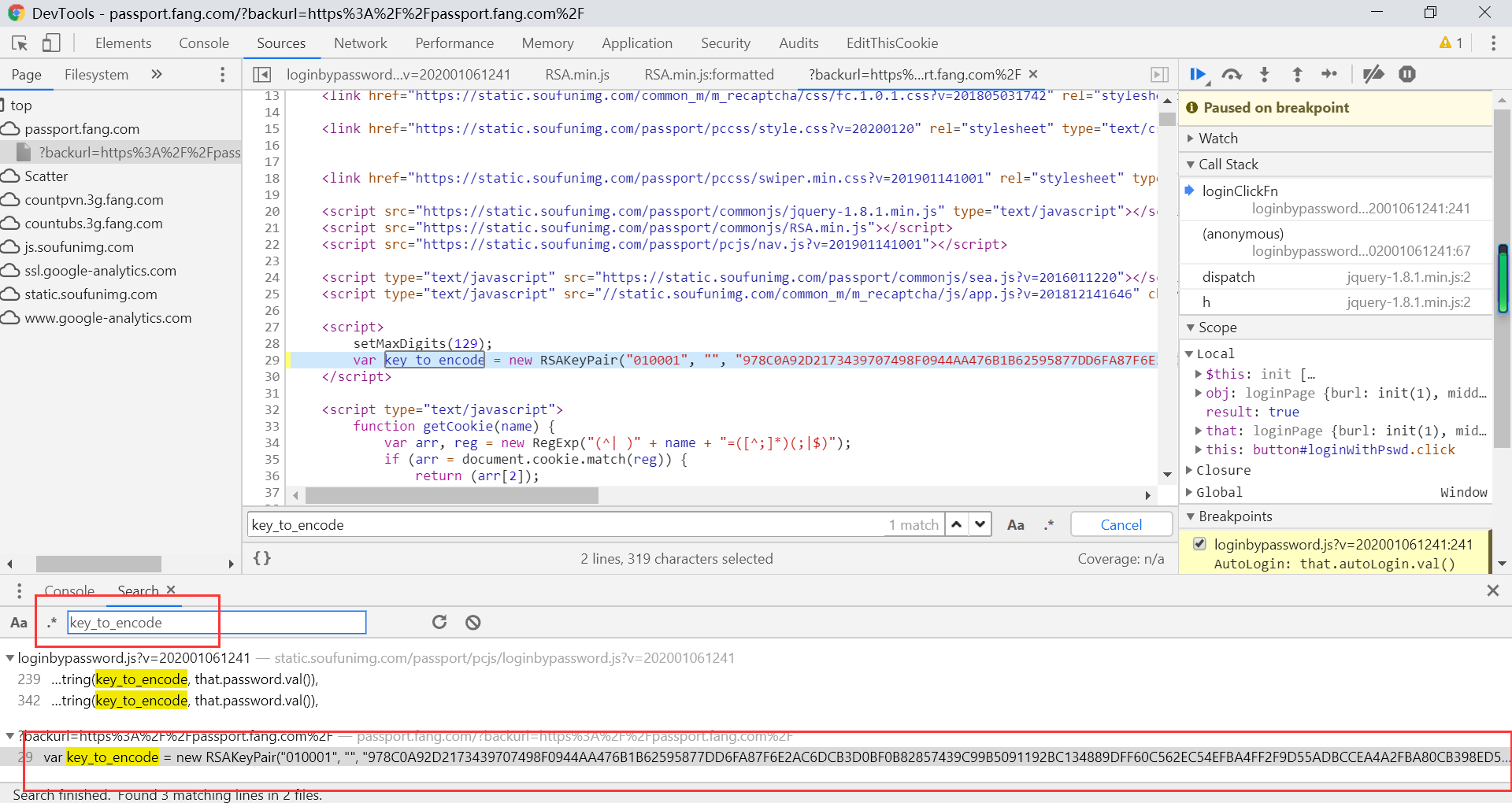Select the static.soufunimg.com domain in navigator

click(91, 294)
